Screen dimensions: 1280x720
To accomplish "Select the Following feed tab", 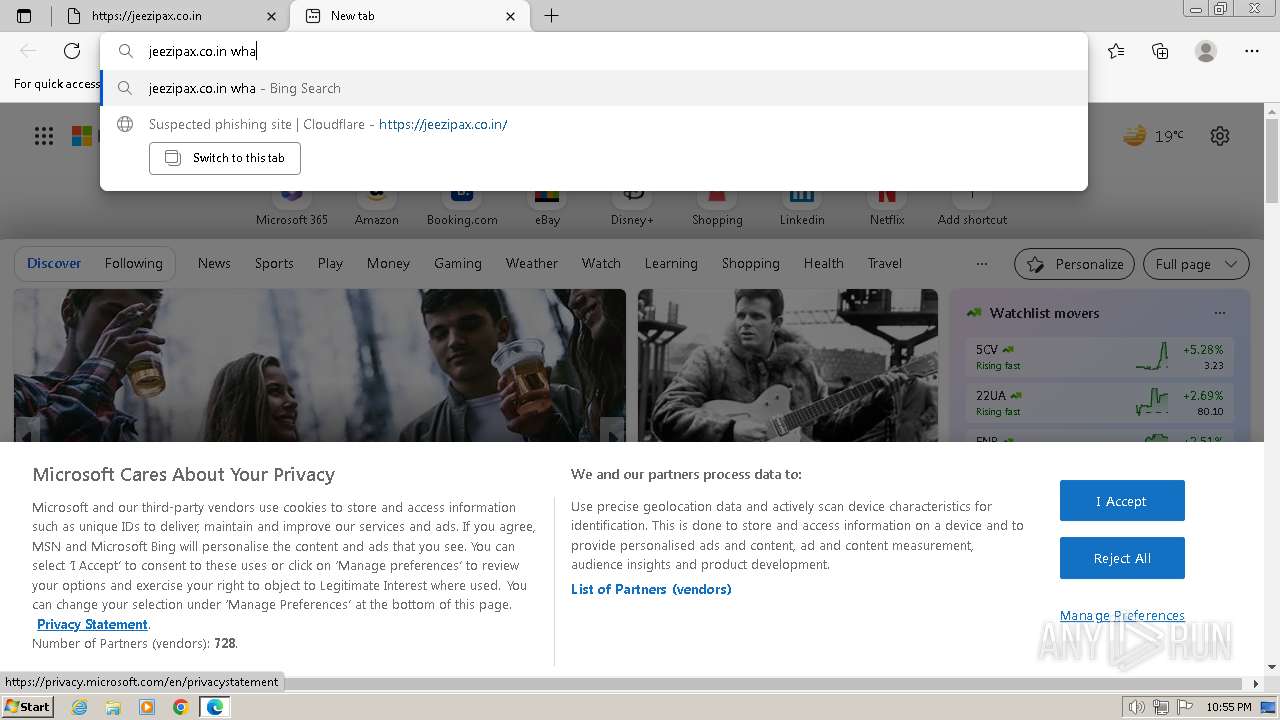I will coord(134,264).
